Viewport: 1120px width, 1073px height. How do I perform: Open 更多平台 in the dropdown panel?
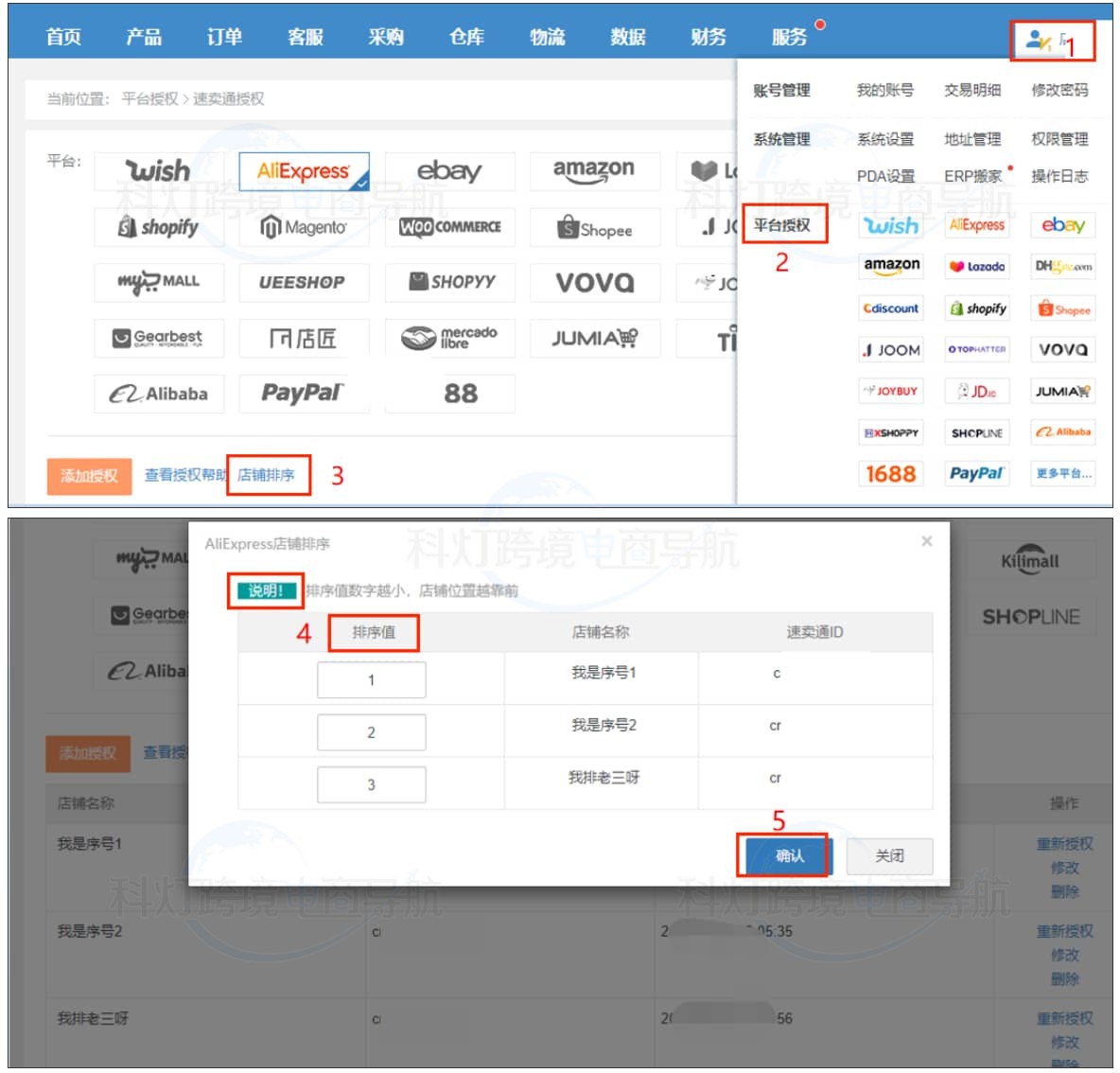point(1063,473)
